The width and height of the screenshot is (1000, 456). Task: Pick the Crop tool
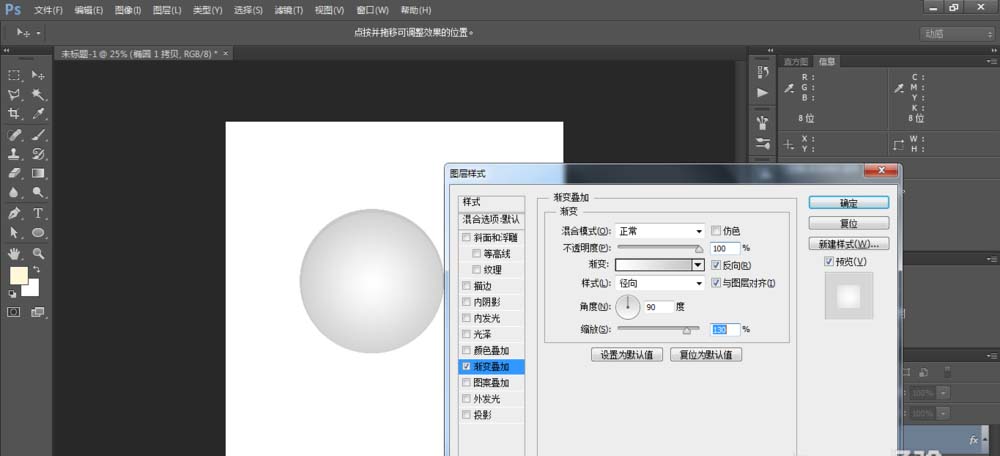point(15,114)
